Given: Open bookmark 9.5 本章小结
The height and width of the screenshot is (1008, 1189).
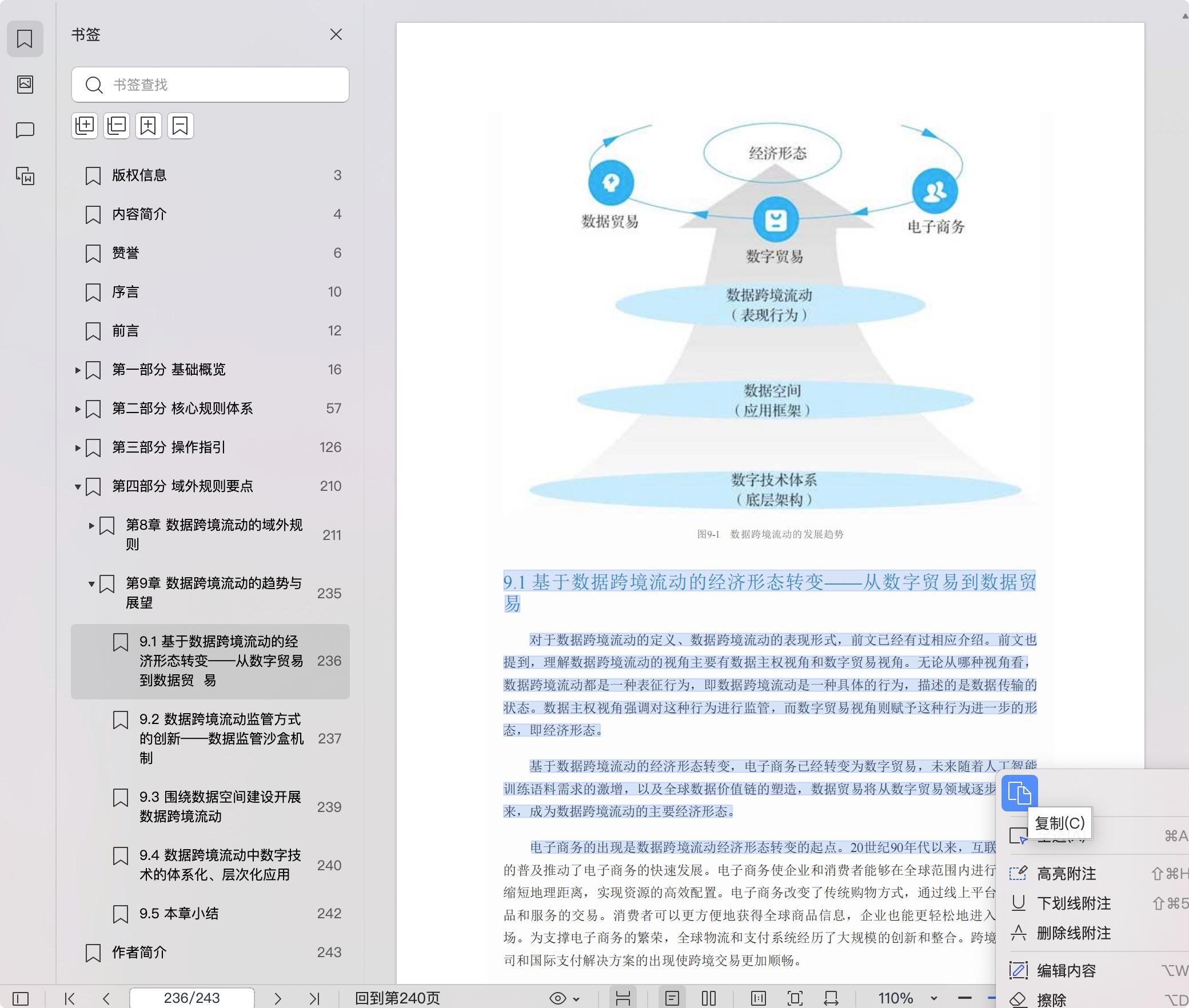Looking at the screenshot, I should [x=179, y=914].
